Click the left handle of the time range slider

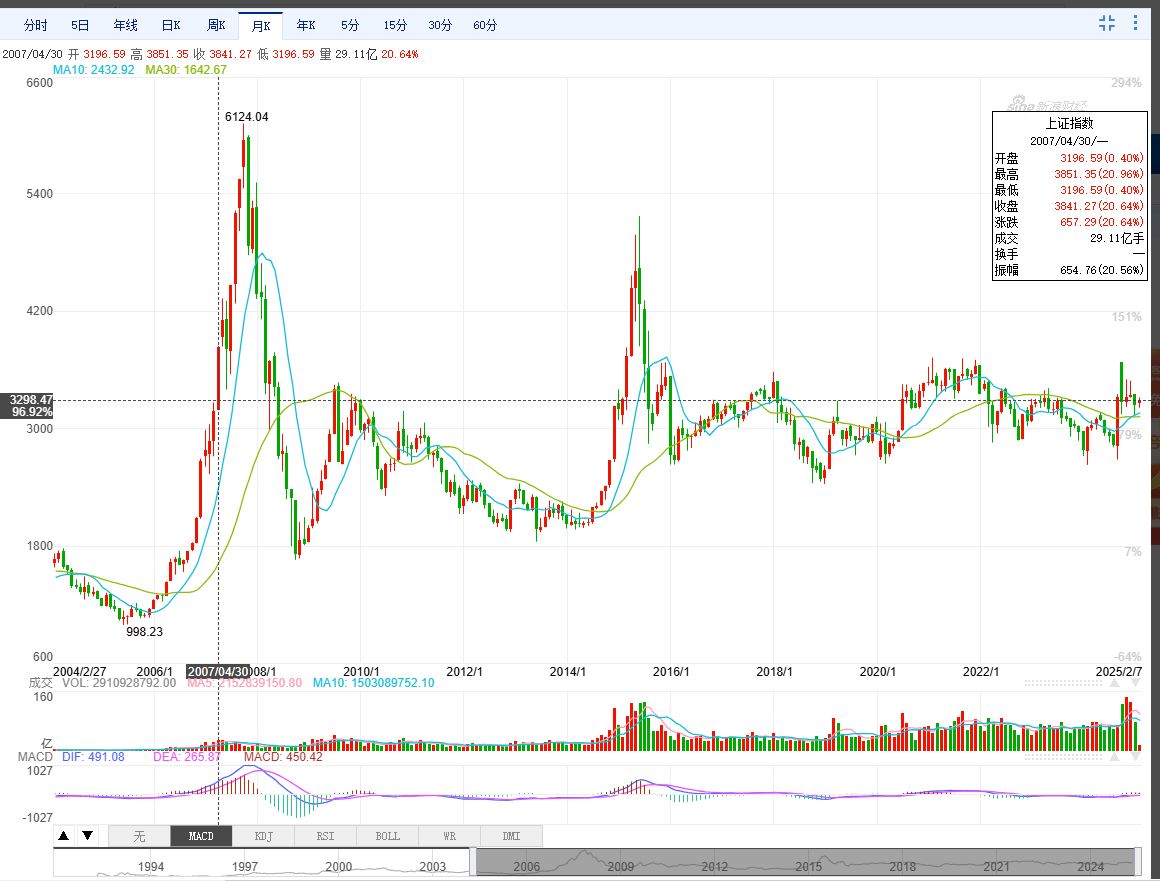tap(474, 862)
